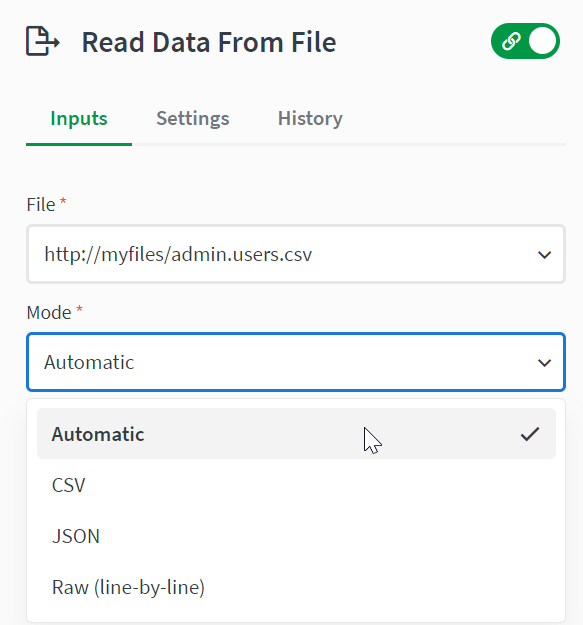
Task: Select the Automatic mode option
Action: point(296,433)
